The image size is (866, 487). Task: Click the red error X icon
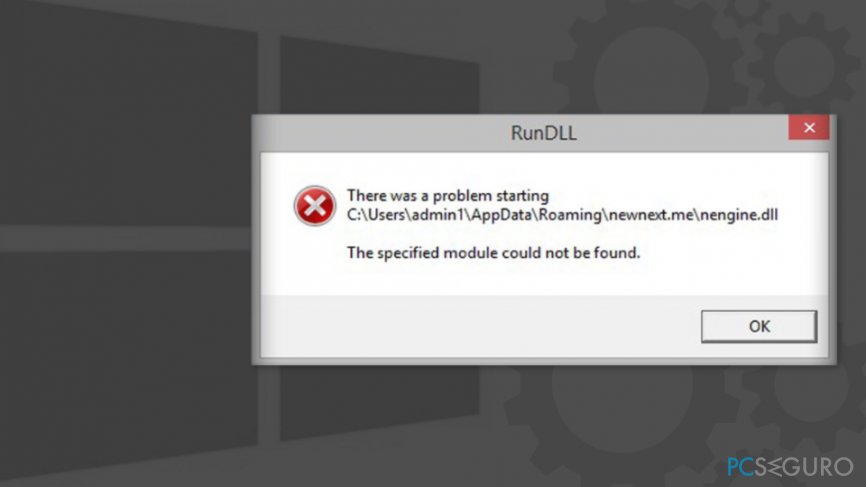(315, 206)
